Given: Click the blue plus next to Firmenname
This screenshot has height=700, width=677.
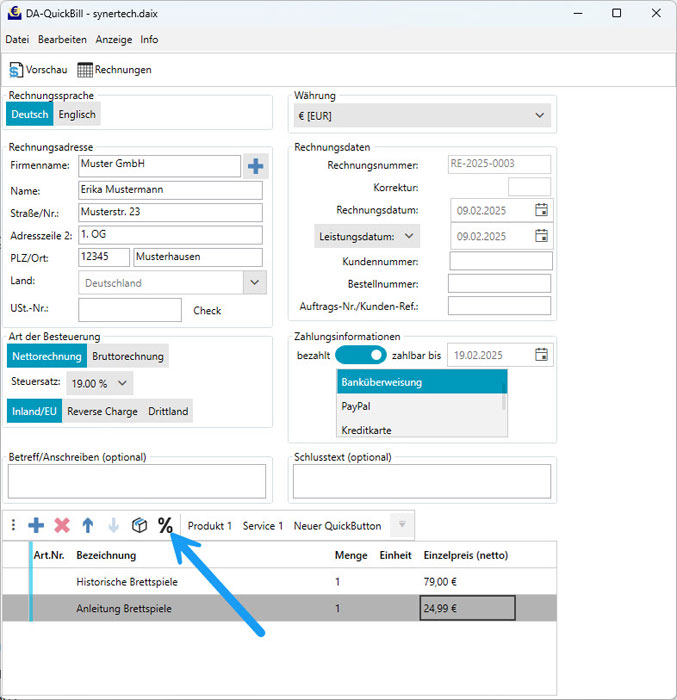Looking at the screenshot, I should point(256,166).
